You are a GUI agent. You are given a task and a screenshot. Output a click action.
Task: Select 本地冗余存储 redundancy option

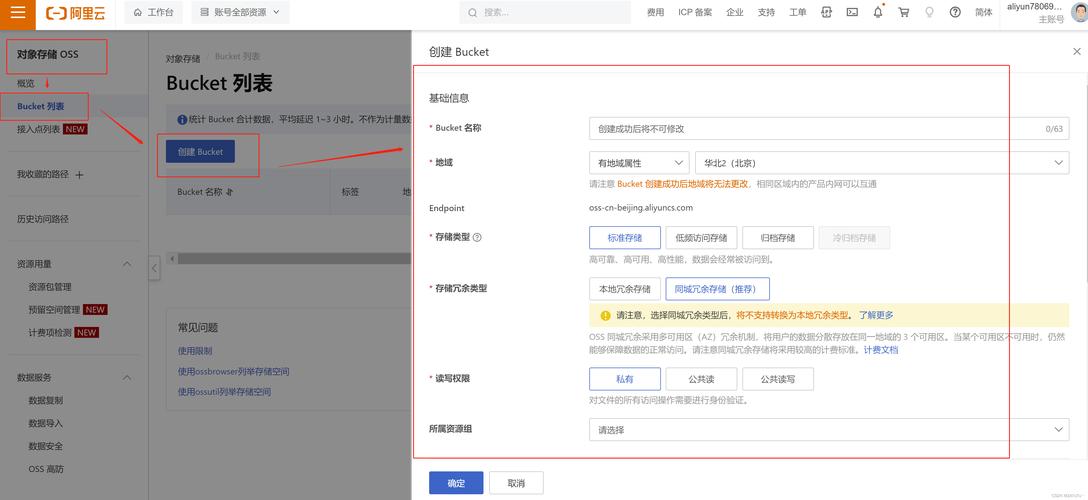[625, 289]
